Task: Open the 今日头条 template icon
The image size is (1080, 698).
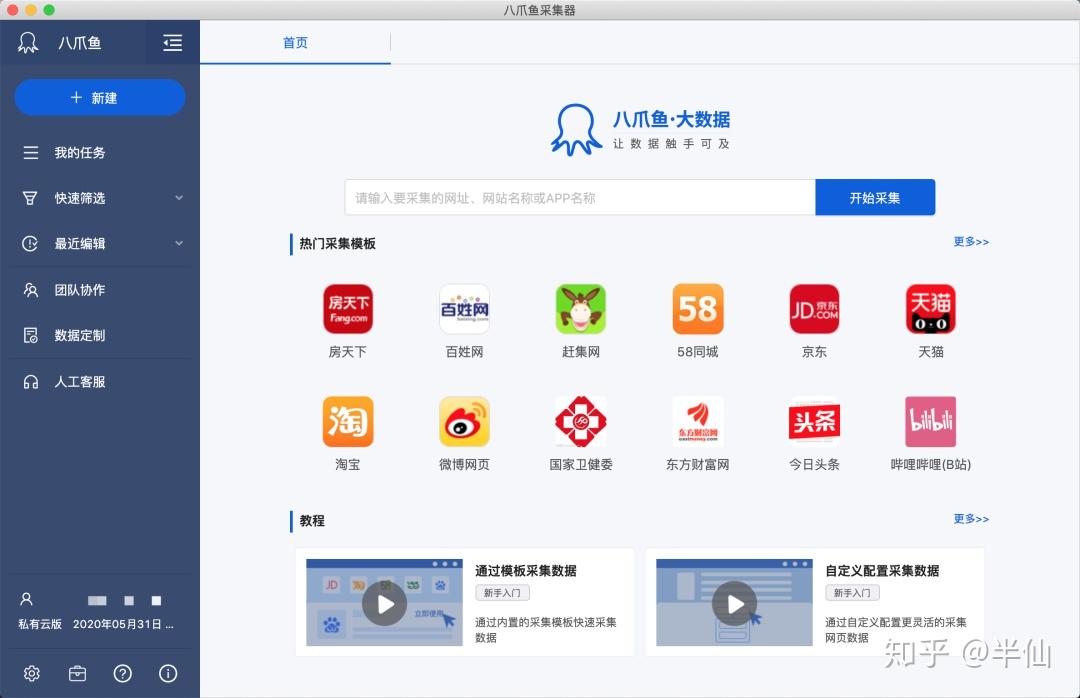Action: [x=814, y=421]
